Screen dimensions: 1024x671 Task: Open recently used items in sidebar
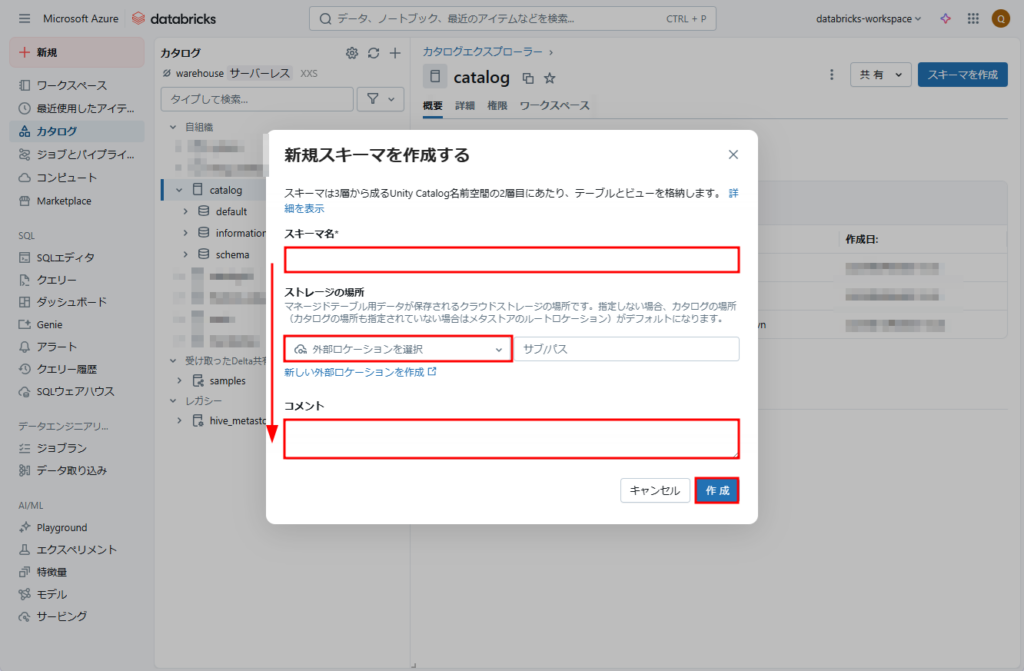pyautogui.click(x=77, y=108)
